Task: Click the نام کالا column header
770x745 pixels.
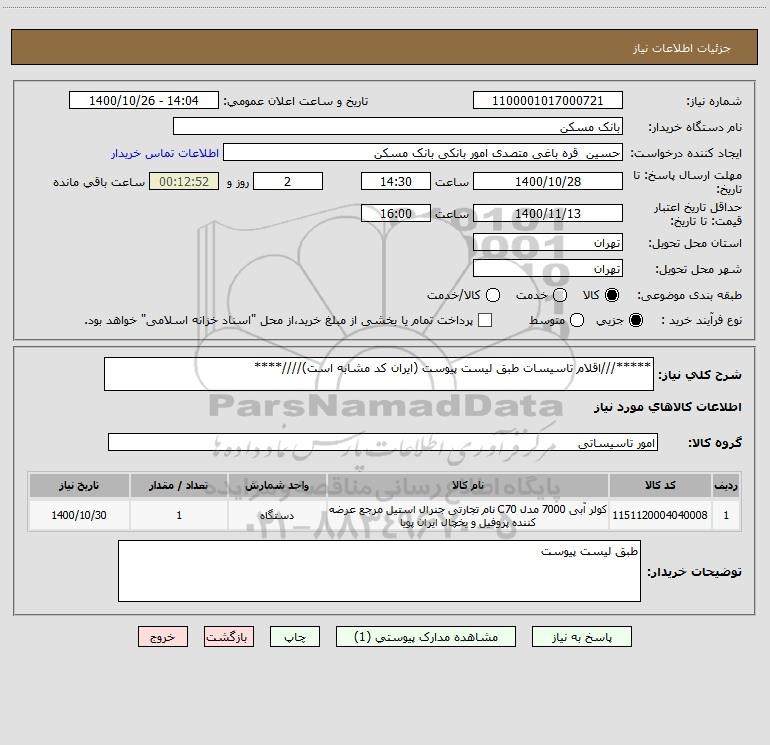Action: 468,485
